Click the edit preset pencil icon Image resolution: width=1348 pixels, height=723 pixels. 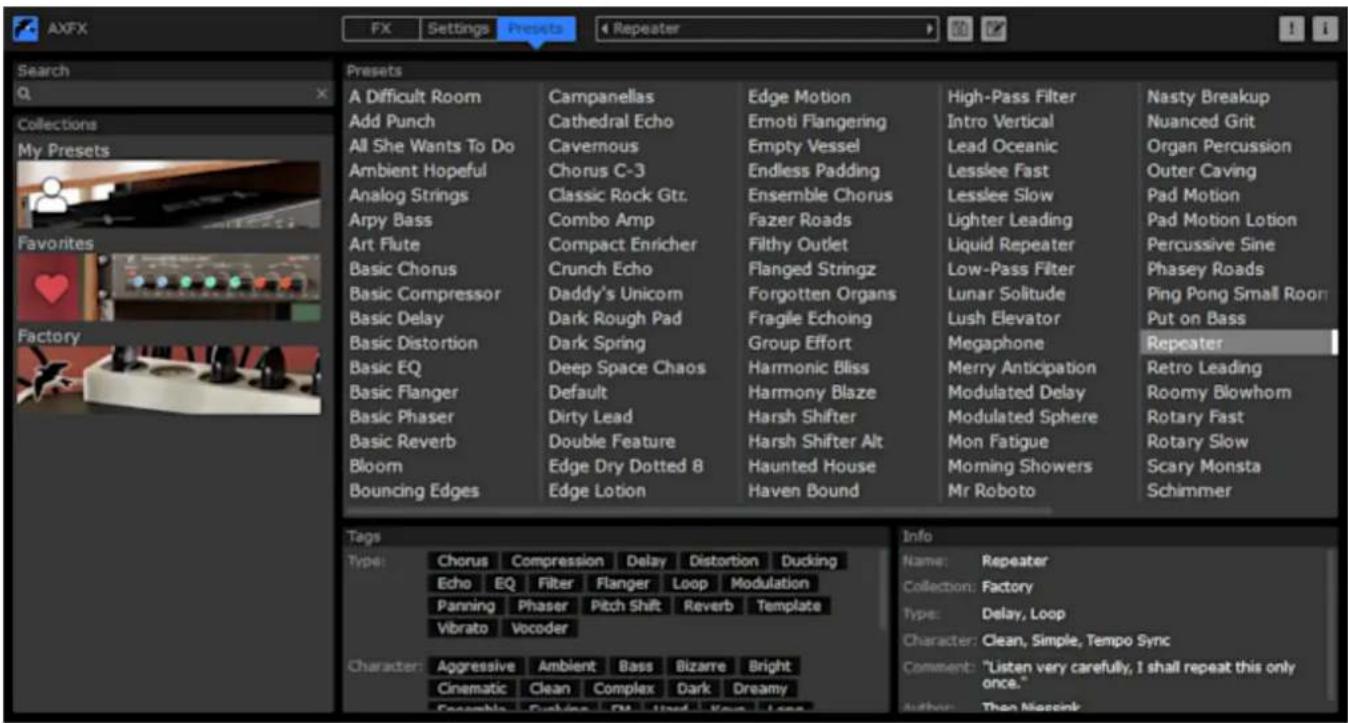(993, 30)
